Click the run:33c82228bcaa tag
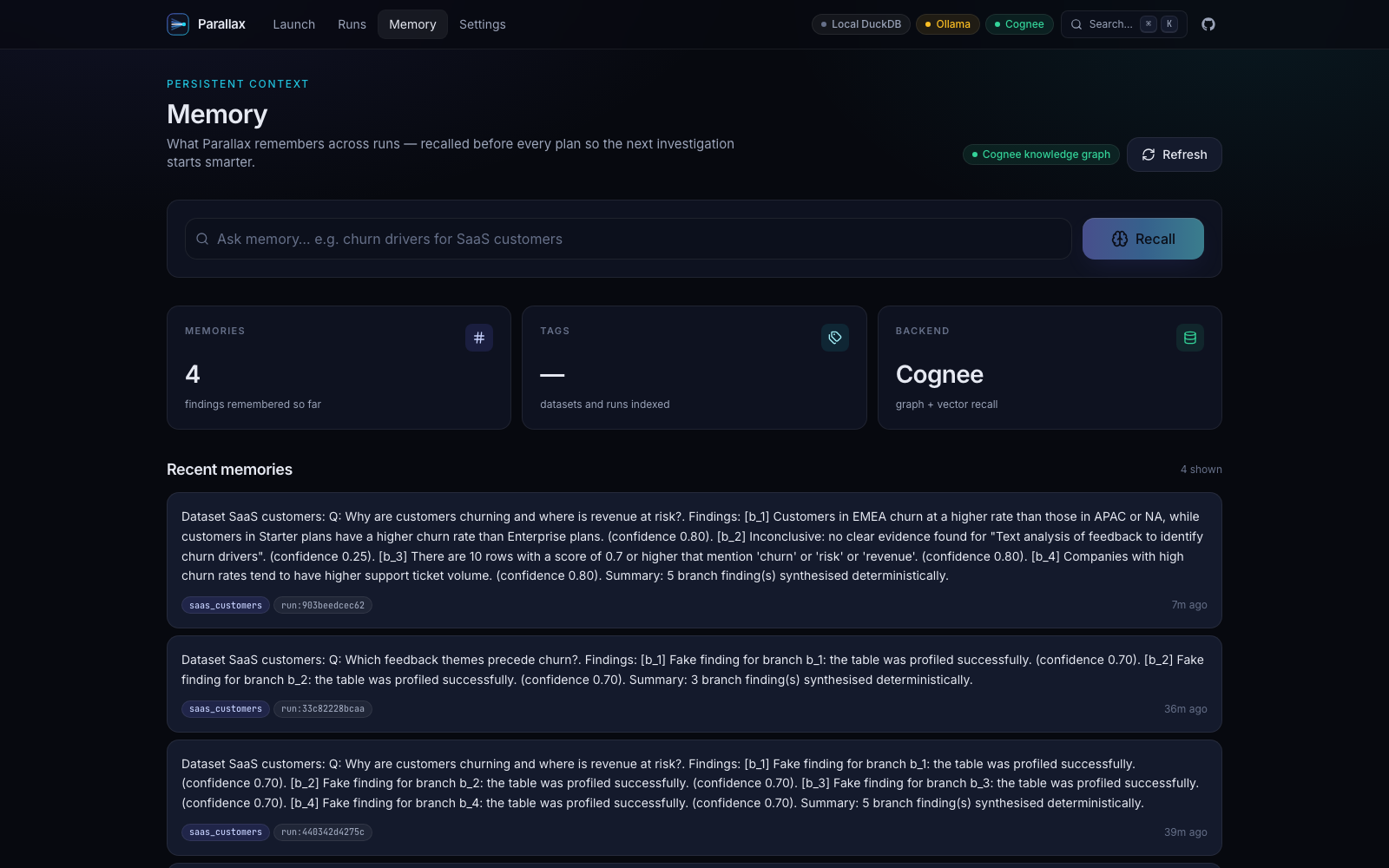The height and width of the screenshot is (868, 1389). coord(323,709)
